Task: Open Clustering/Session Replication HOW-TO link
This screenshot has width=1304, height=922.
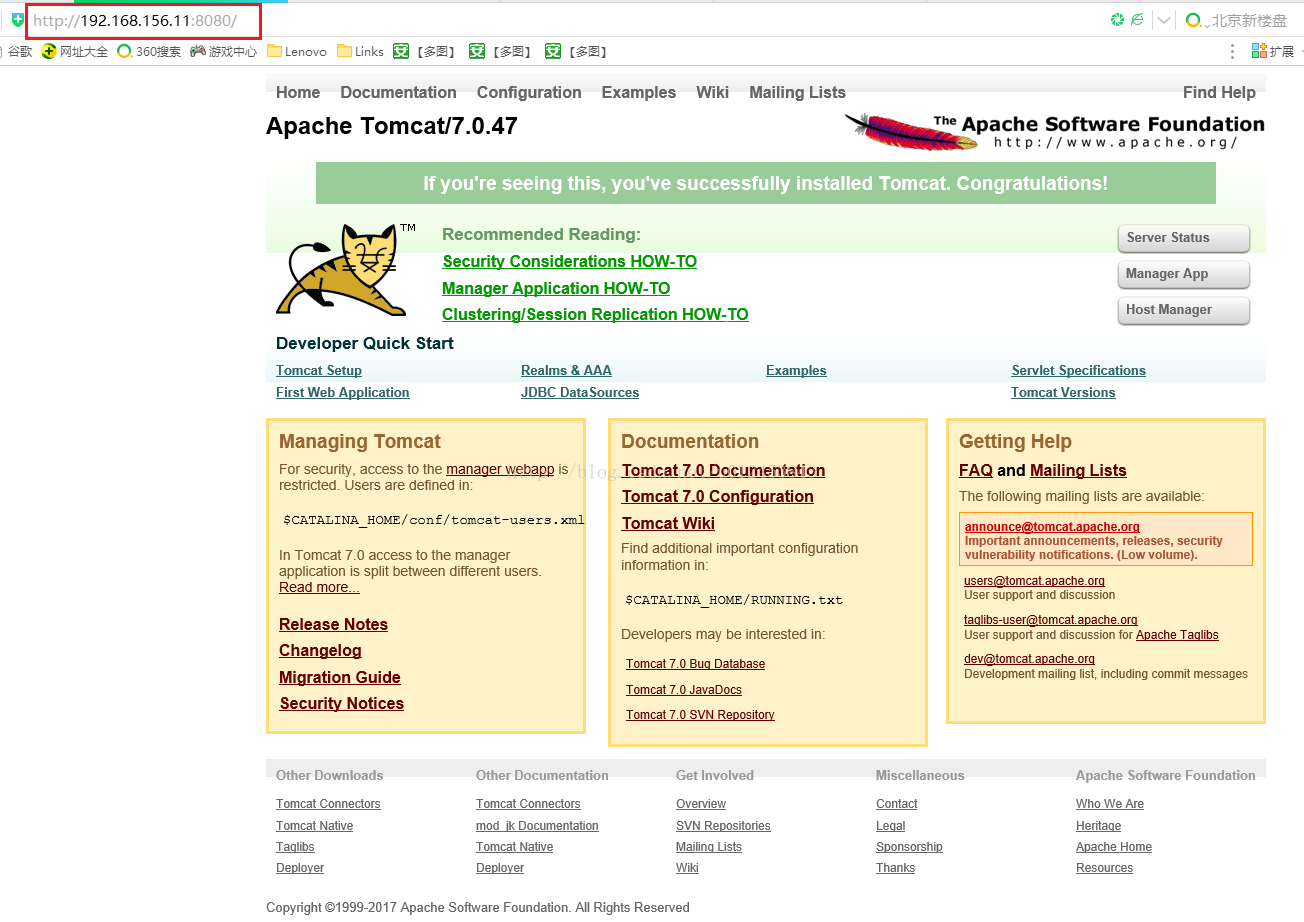Action: pos(595,314)
